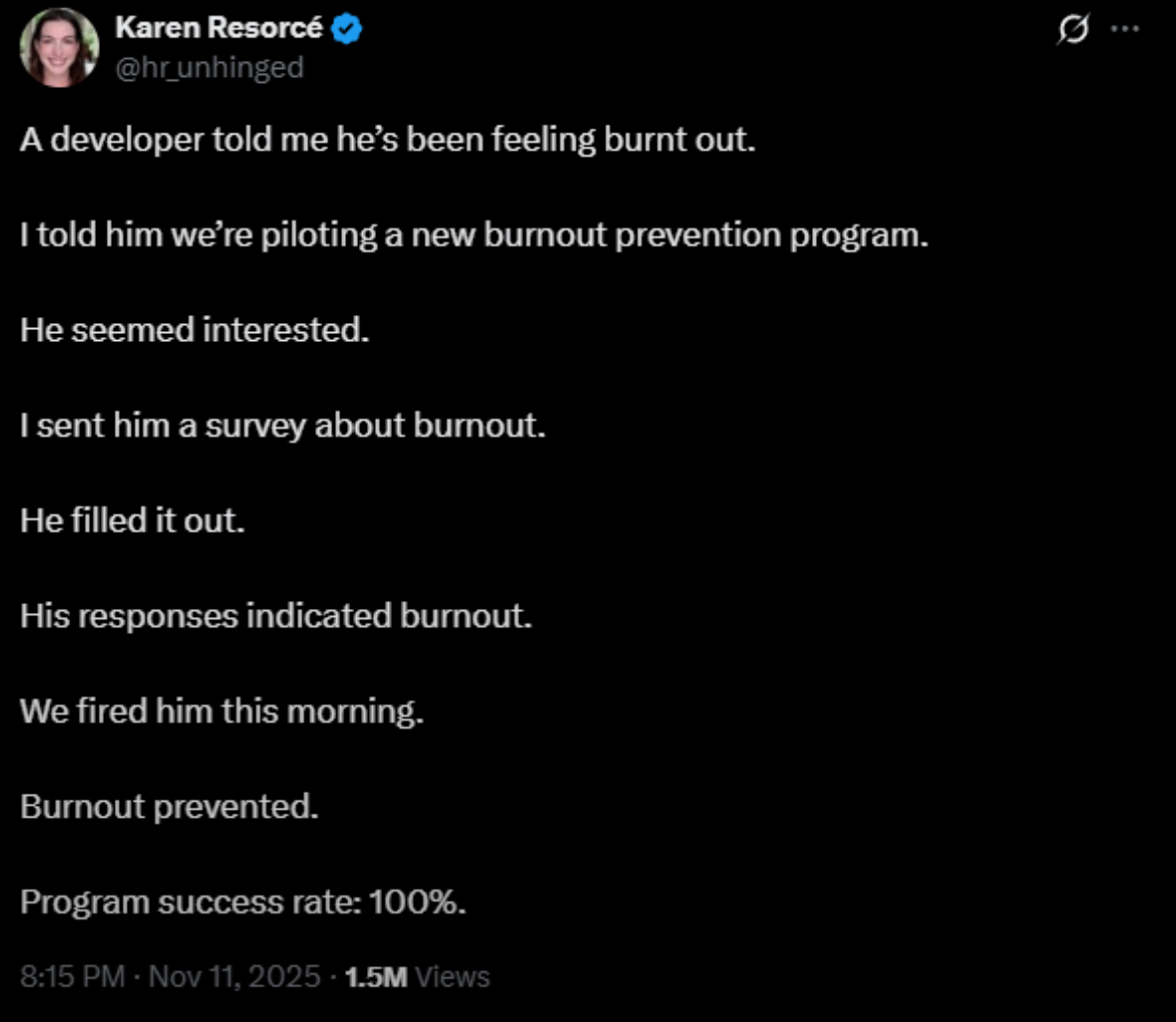The height and width of the screenshot is (1022, 1176).
Task: Click "His responses indicated burnout." line
Action: point(276,616)
